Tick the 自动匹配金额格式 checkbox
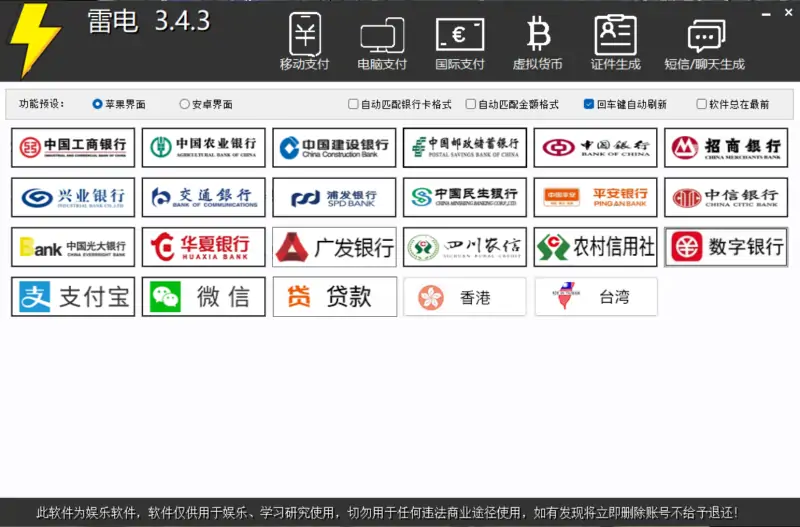Image resolution: width=800 pixels, height=527 pixels. [471, 104]
